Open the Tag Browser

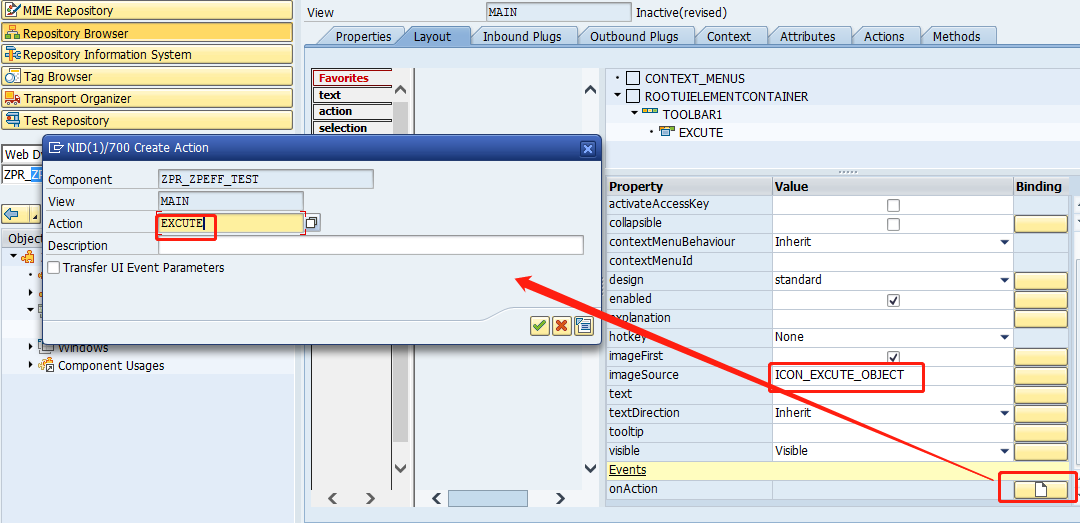[147, 76]
